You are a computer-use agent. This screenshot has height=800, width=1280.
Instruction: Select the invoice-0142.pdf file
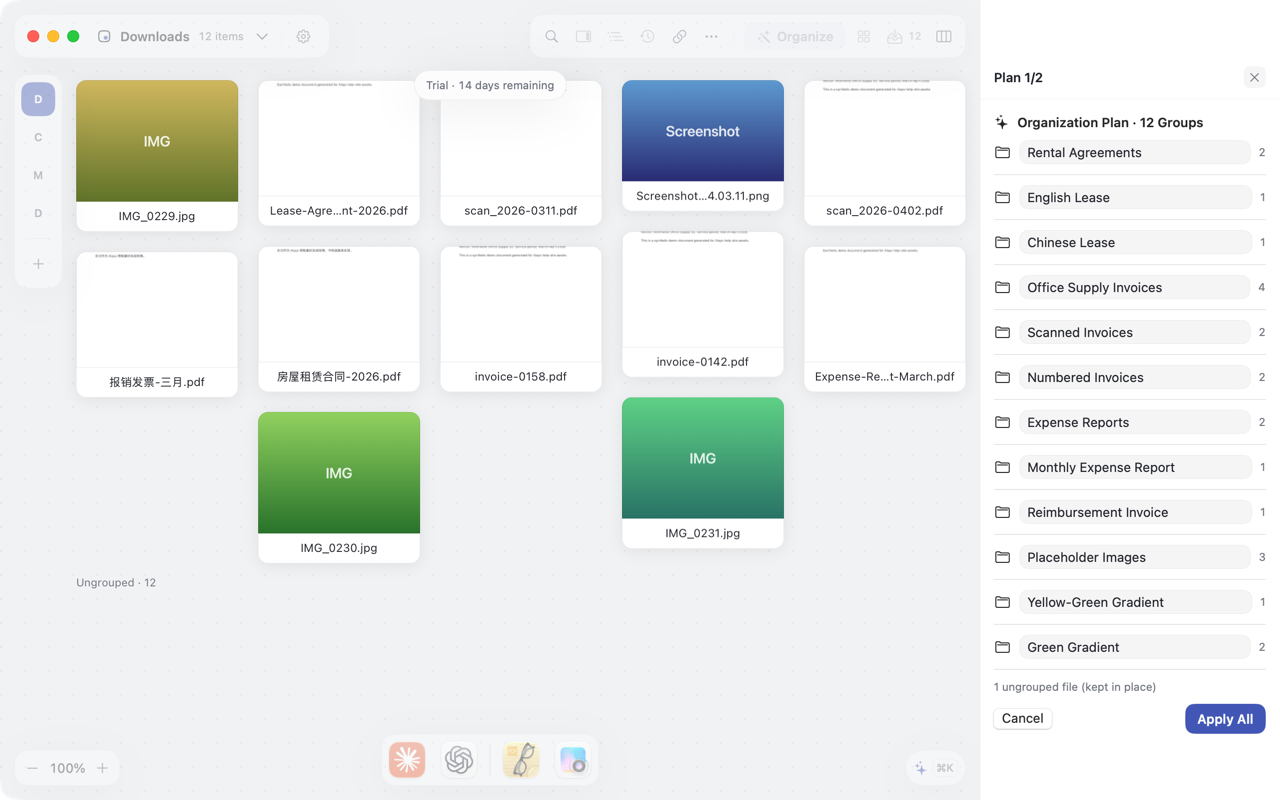(x=703, y=304)
